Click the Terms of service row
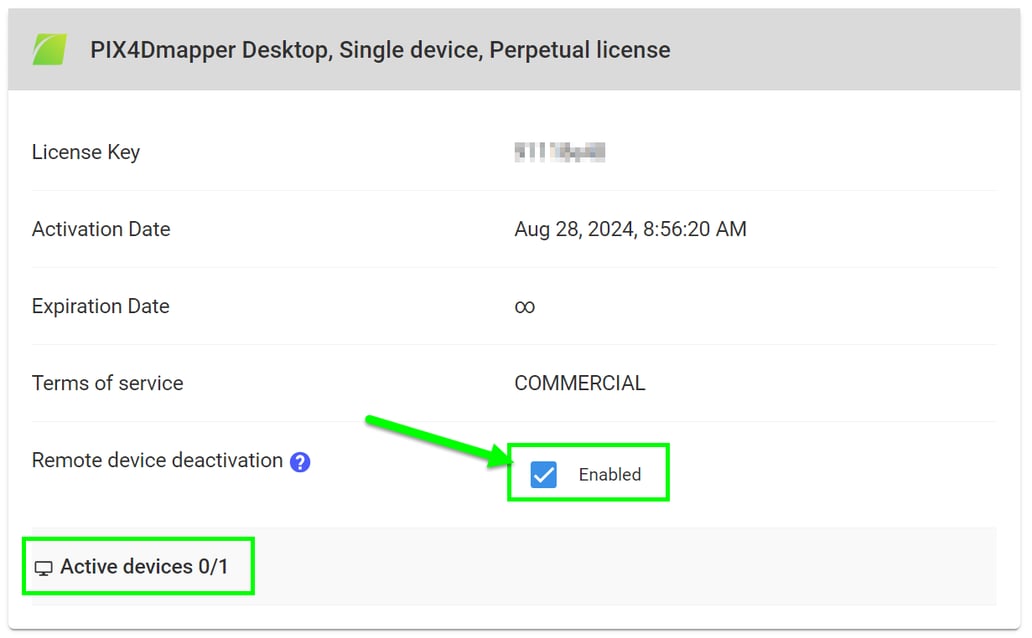This screenshot has width=1032, height=638. point(107,383)
